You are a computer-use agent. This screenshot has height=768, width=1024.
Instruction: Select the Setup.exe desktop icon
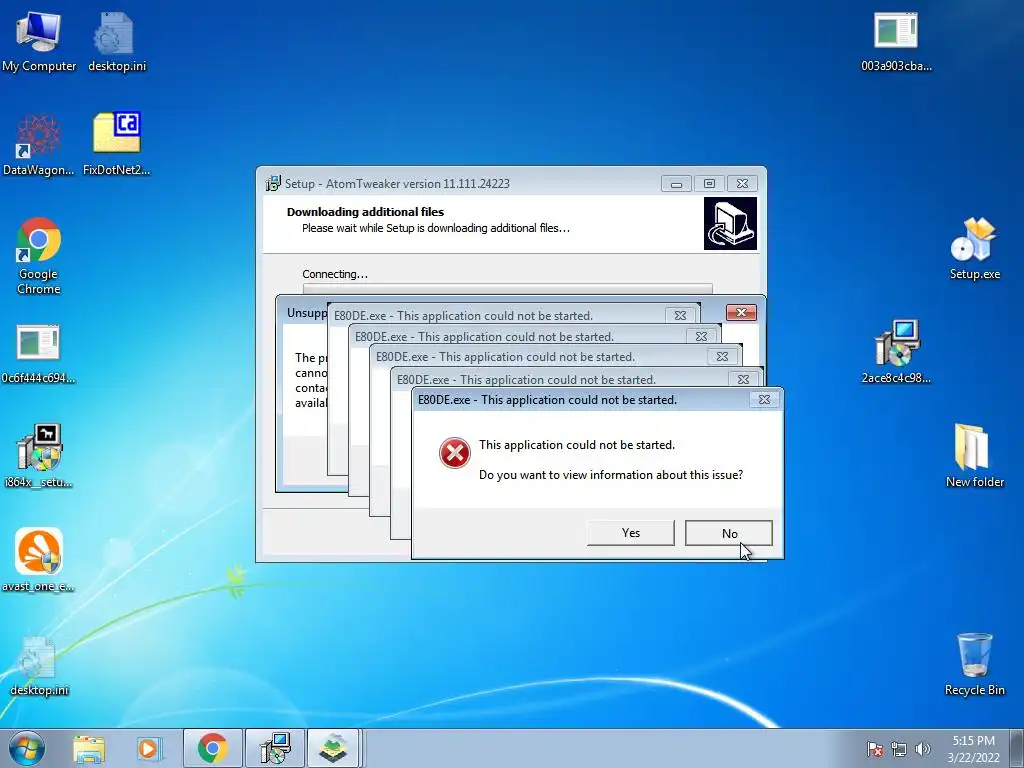pyautogui.click(x=974, y=248)
